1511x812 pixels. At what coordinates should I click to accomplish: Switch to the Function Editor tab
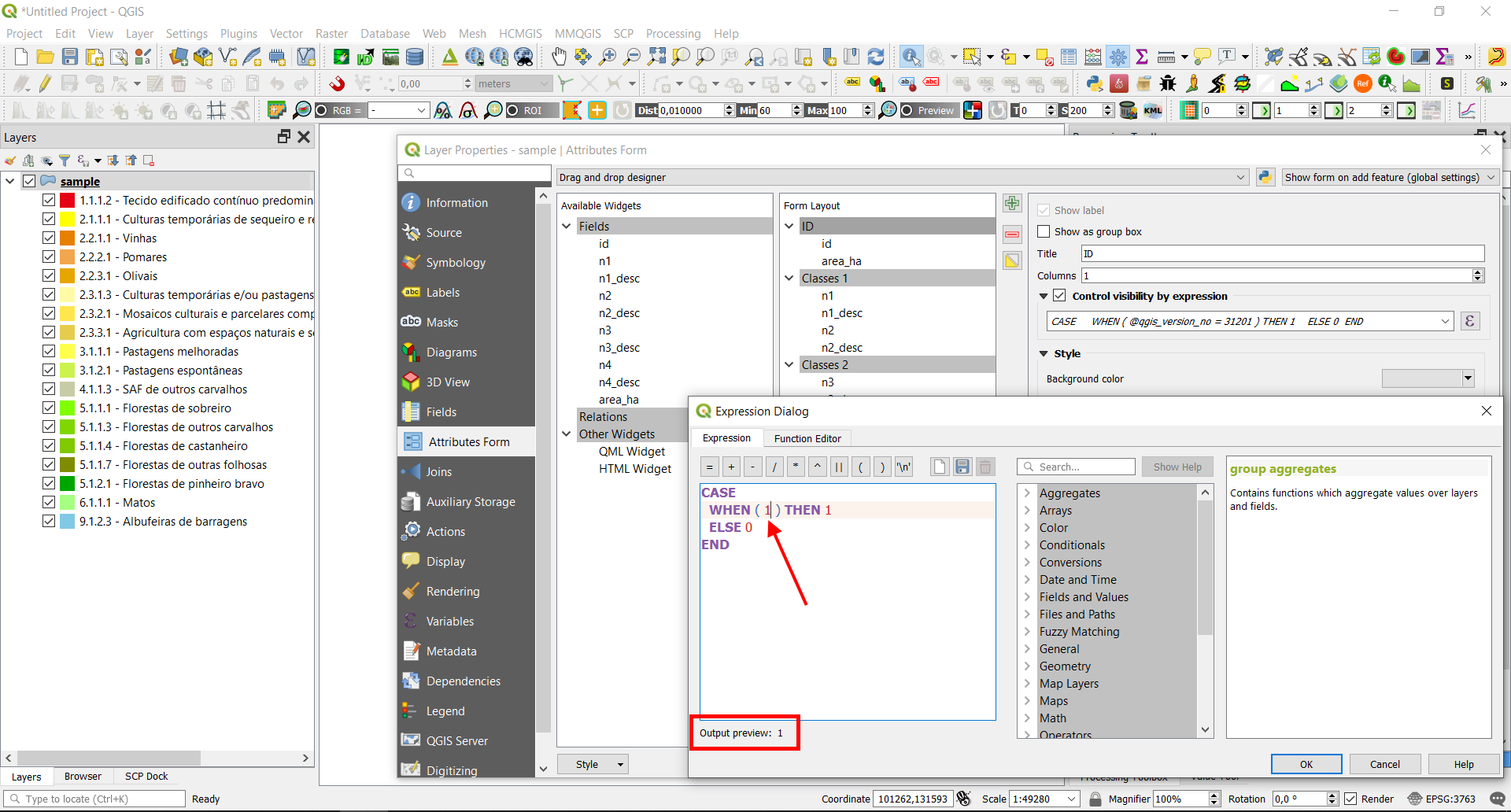point(807,438)
